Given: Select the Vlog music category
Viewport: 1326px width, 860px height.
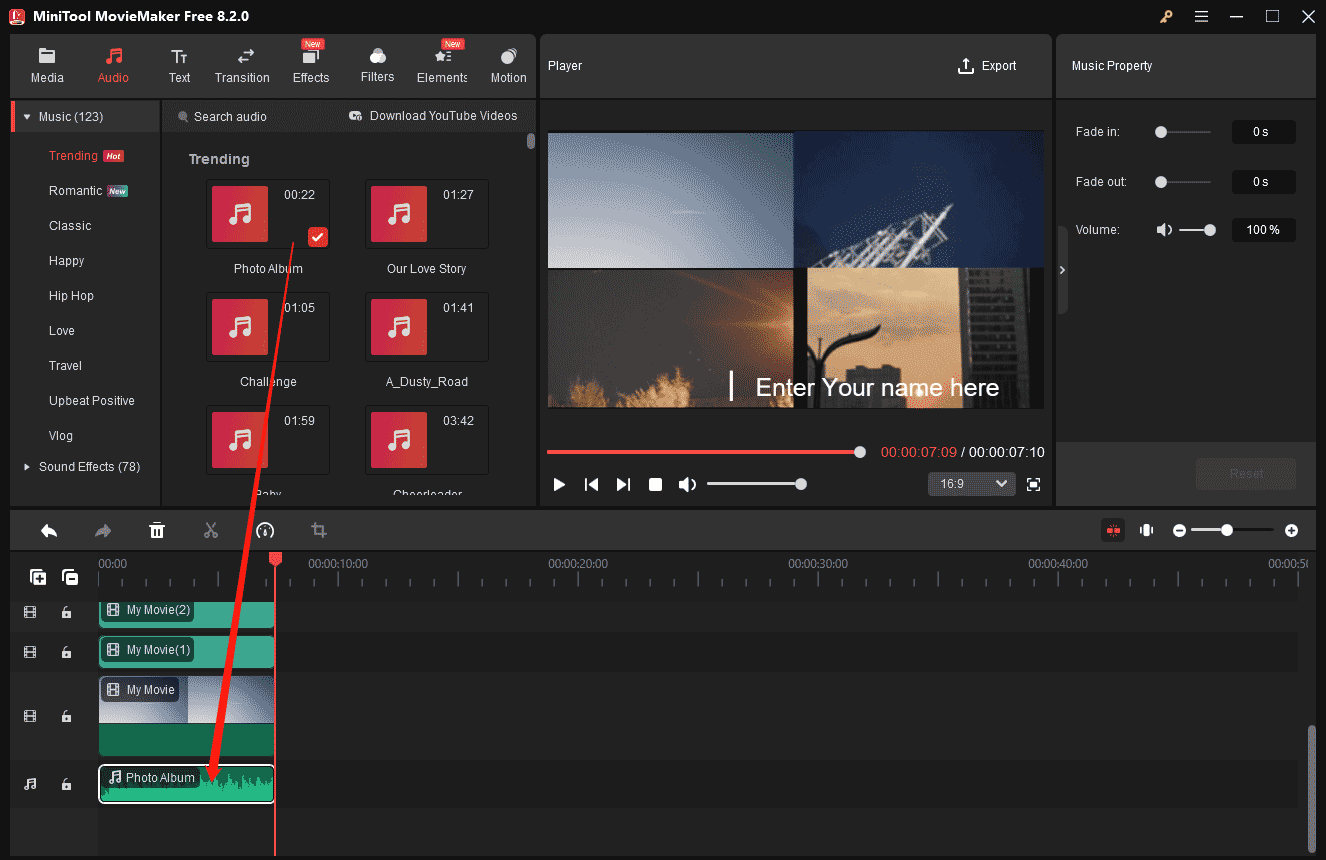Looking at the screenshot, I should click(x=61, y=436).
